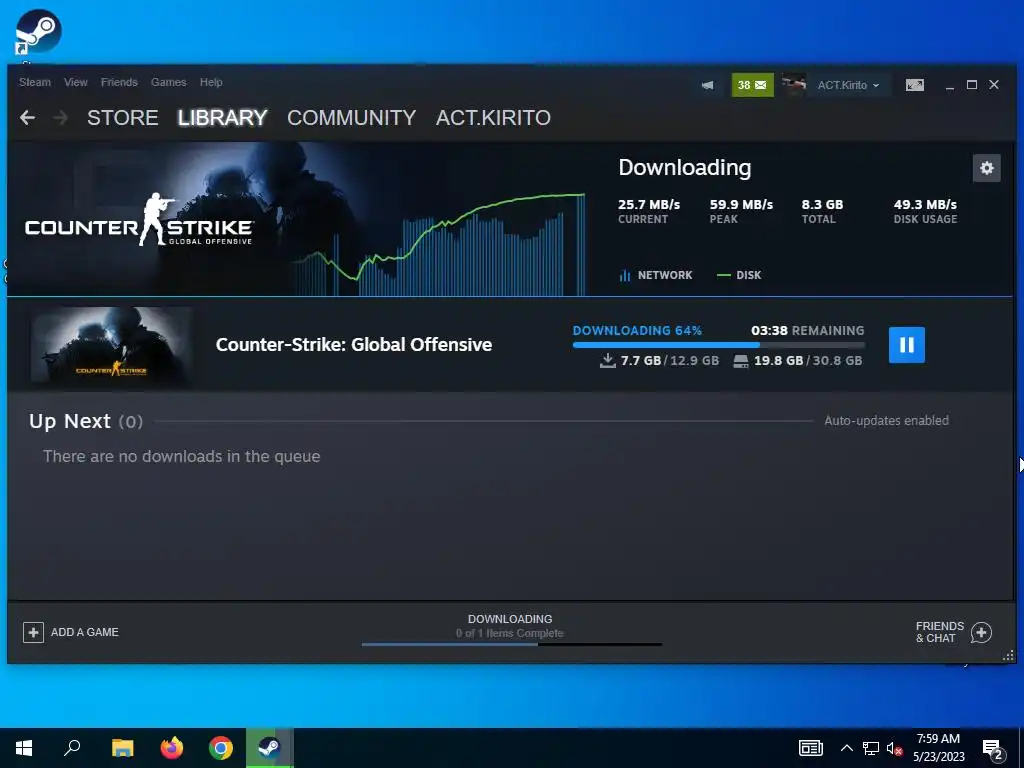Click the 59.9 MB/s peak value
Screen dimensions: 1024x768
point(741,204)
